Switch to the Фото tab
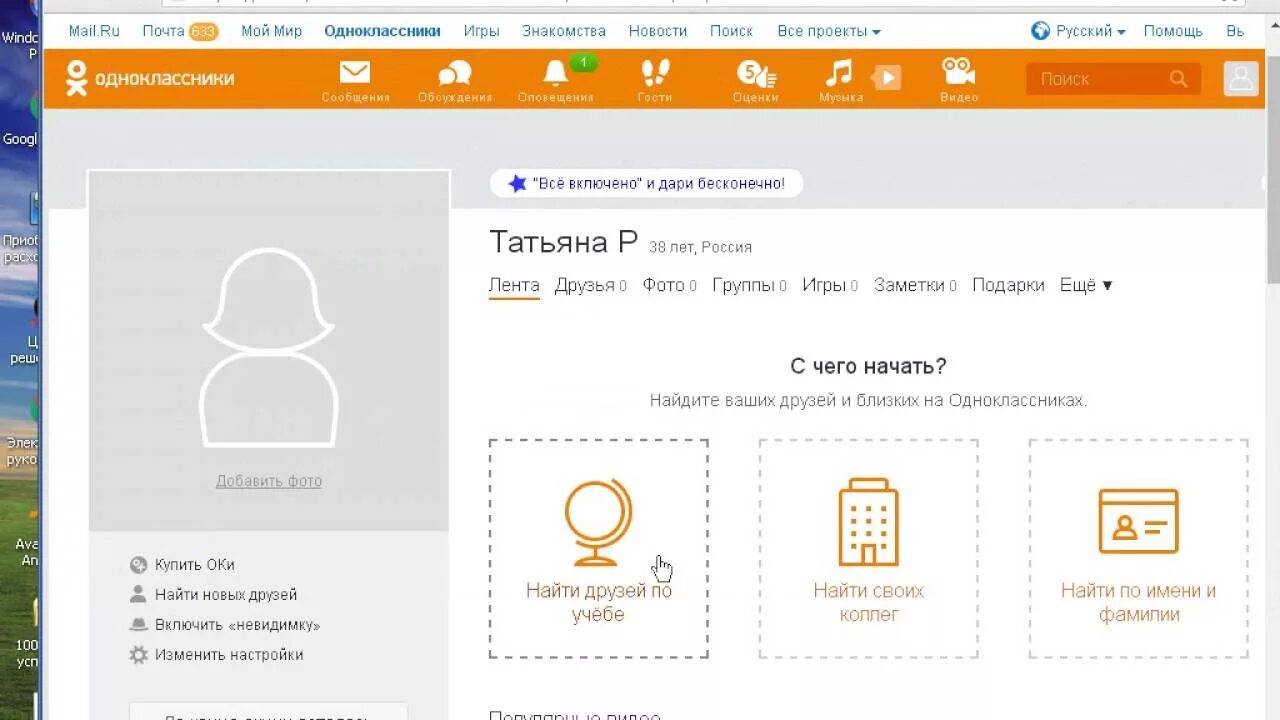 670,285
